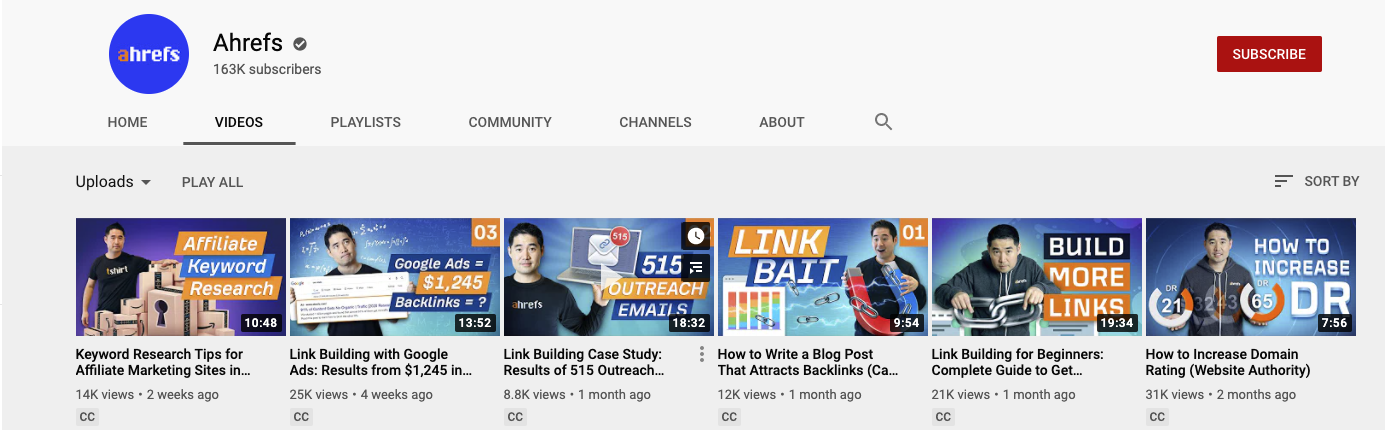Open three-dot menu beside Link Building Case Study
1385x430 pixels.
(x=702, y=354)
